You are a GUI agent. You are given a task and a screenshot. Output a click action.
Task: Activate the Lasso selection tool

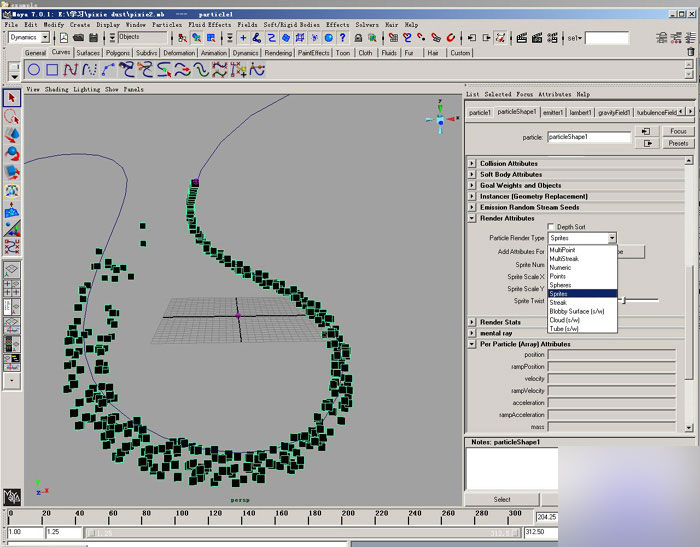click(x=12, y=117)
